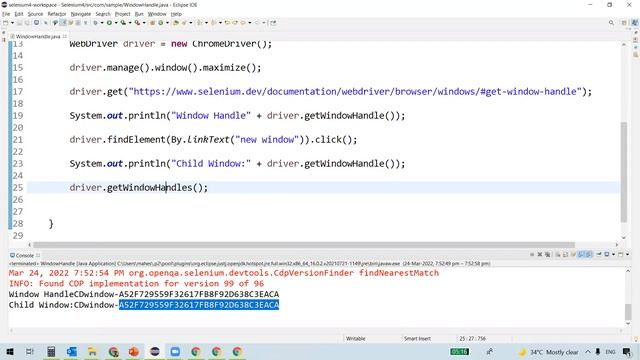Screen dimensions: 640x360
Task: Expand the External Tools dropdown arrow
Action: pos(144,23)
